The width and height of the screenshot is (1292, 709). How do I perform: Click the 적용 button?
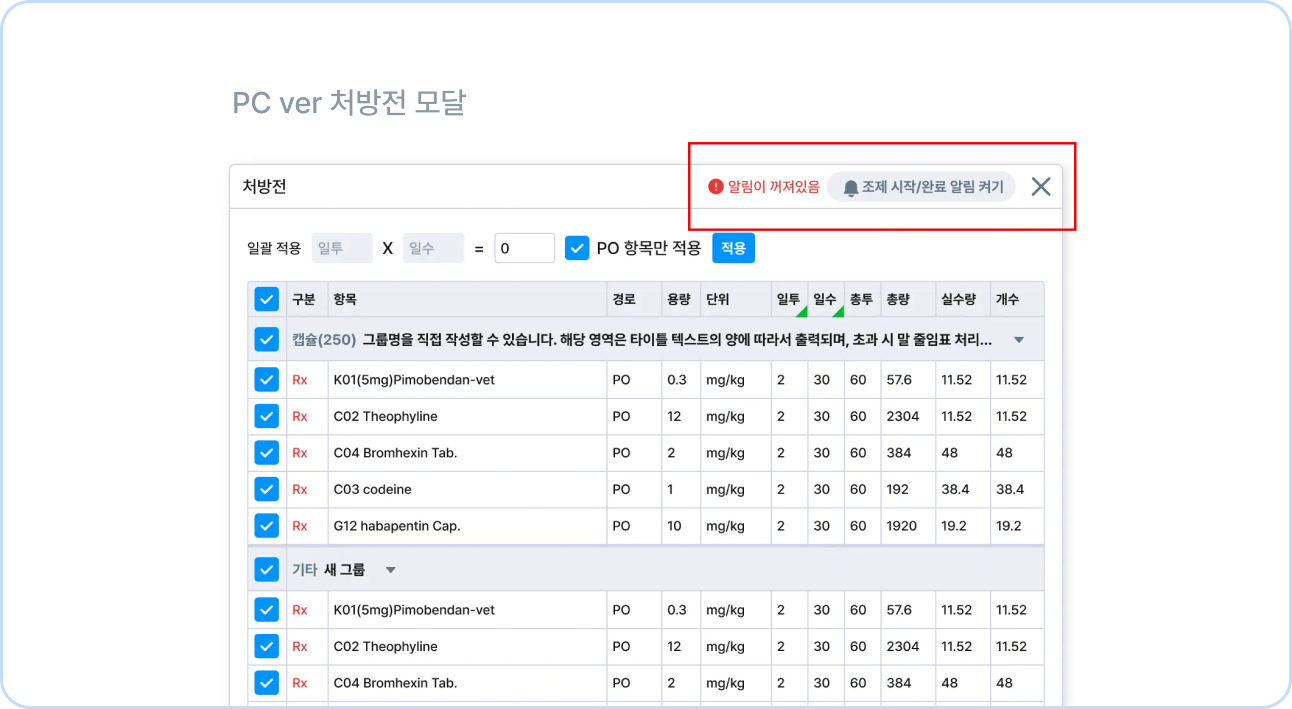[733, 248]
